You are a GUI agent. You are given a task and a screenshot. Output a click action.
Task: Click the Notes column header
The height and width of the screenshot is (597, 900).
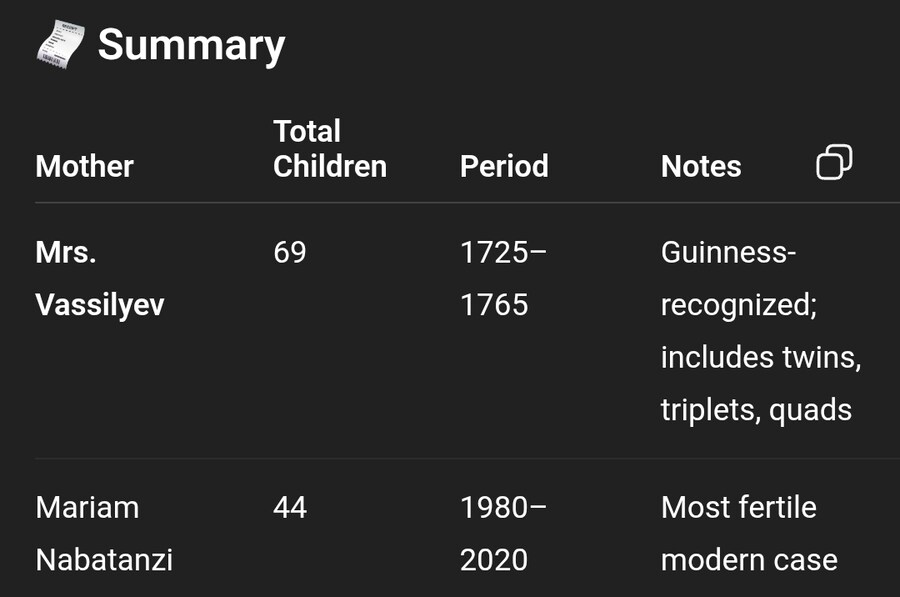701,166
